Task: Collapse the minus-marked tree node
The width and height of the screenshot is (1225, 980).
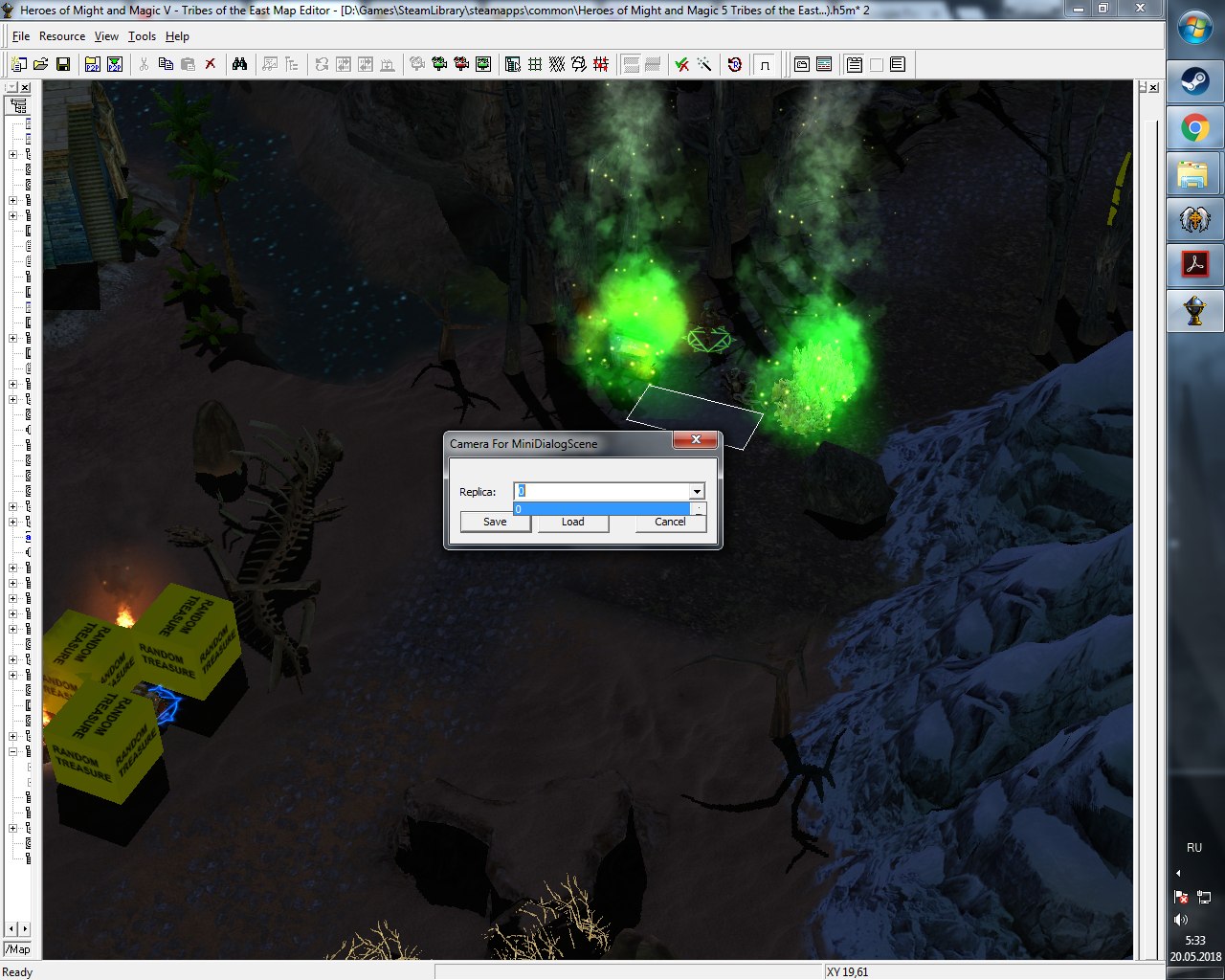Action: click(x=12, y=751)
